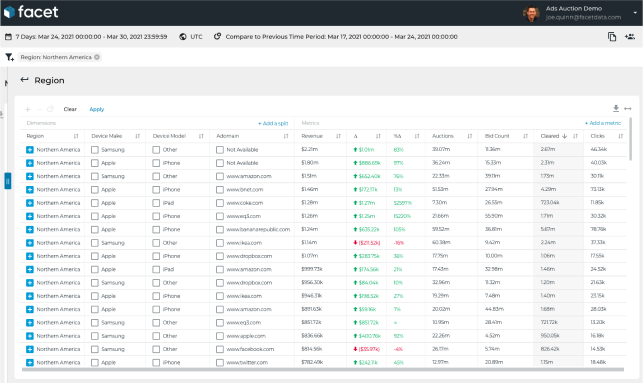Click the compare time period icon
The image size is (643, 384).
pos(217,37)
